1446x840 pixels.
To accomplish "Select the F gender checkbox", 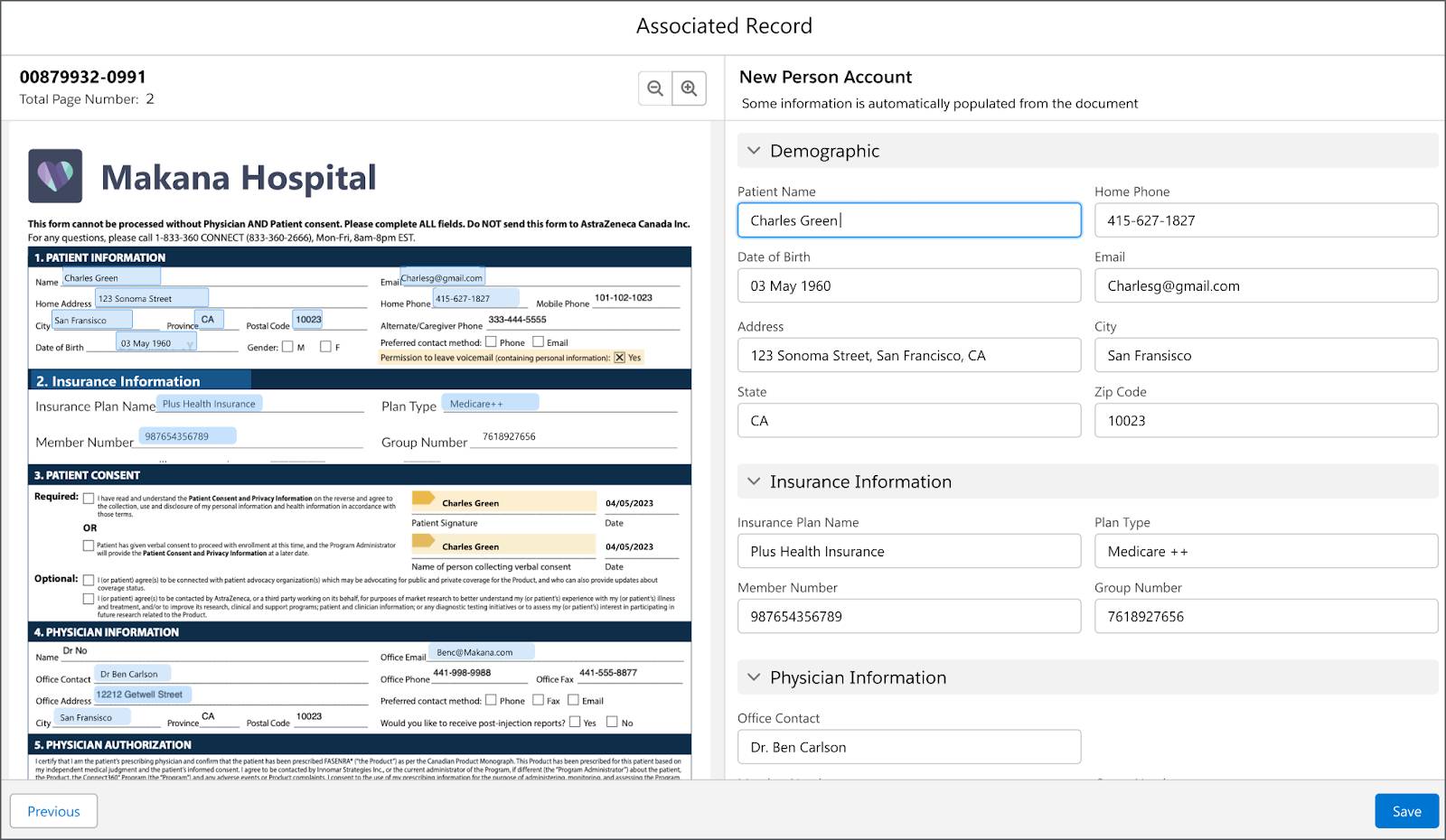I will click(325, 346).
